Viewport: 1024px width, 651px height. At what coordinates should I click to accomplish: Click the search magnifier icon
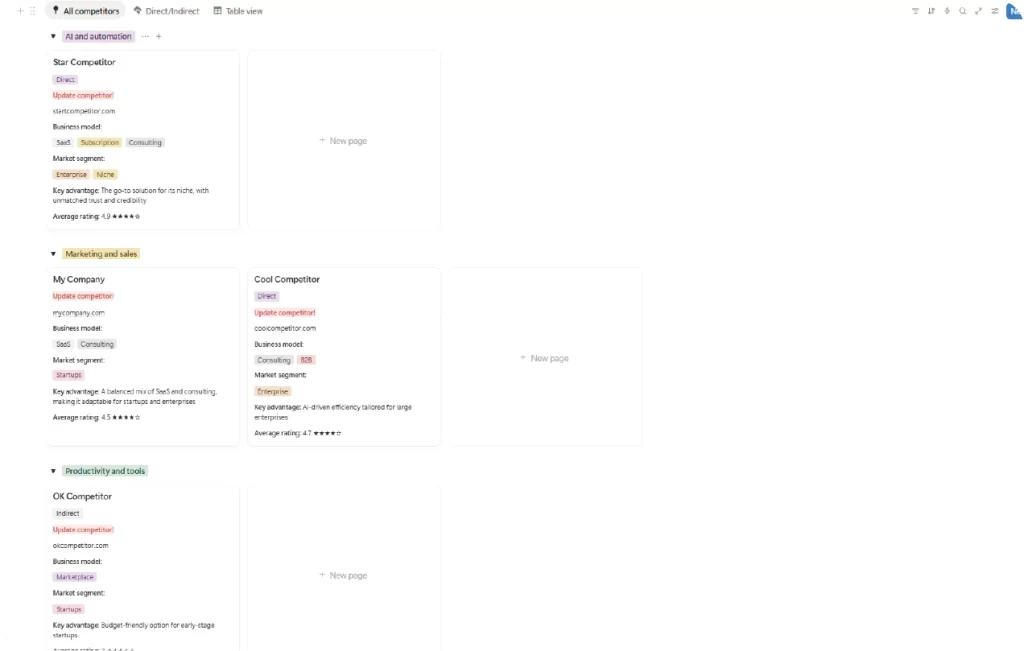point(963,11)
